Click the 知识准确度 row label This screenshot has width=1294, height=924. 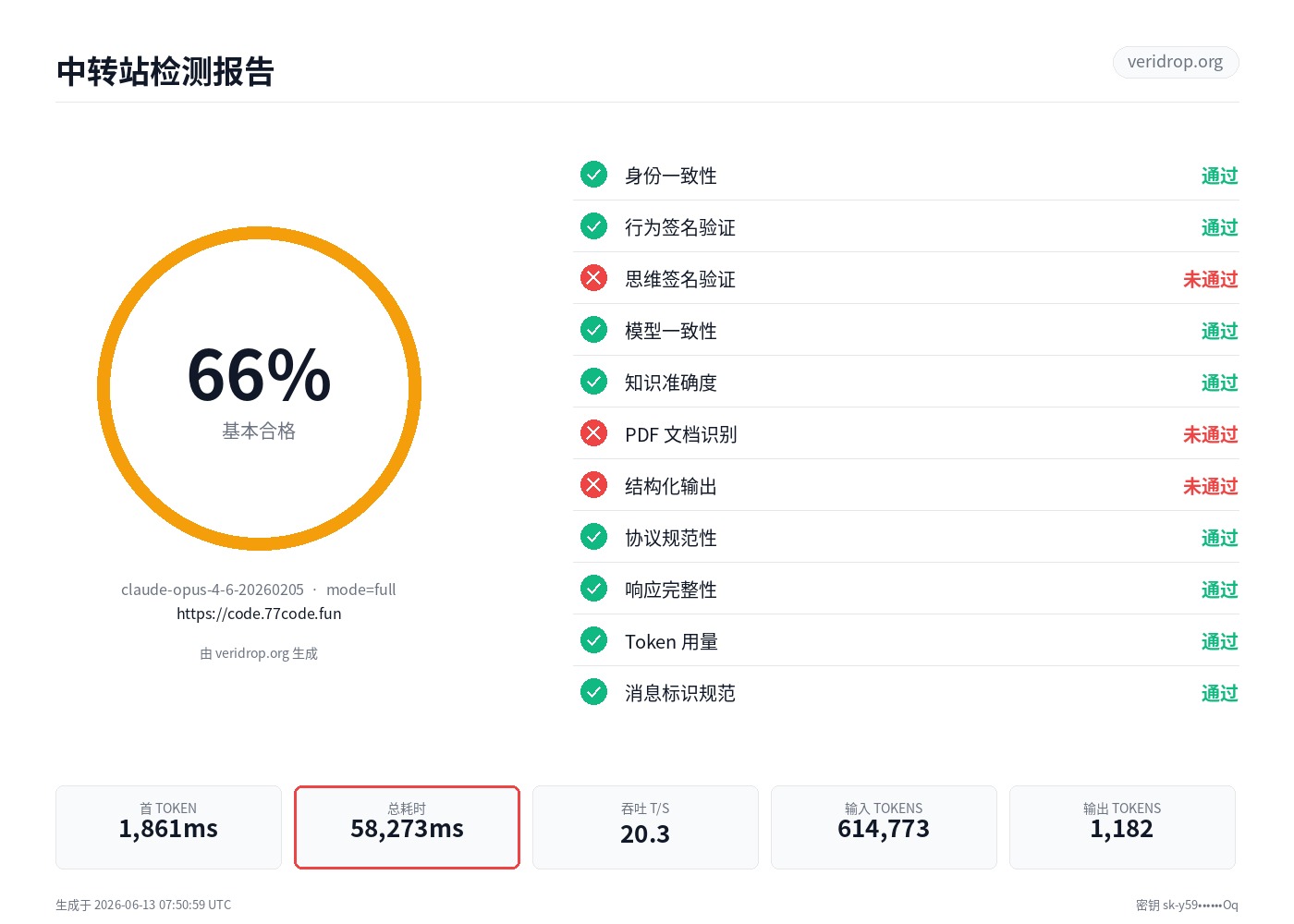(x=671, y=383)
